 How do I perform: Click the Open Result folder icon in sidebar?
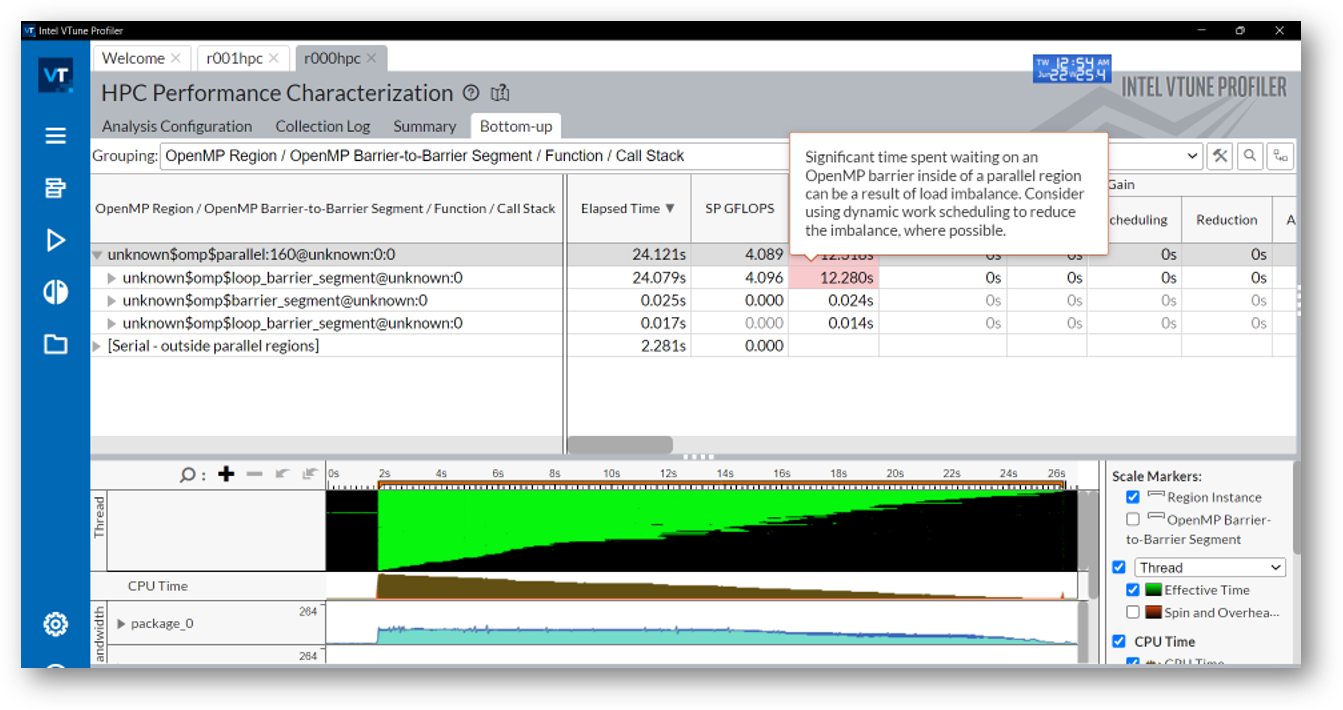(x=56, y=344)
